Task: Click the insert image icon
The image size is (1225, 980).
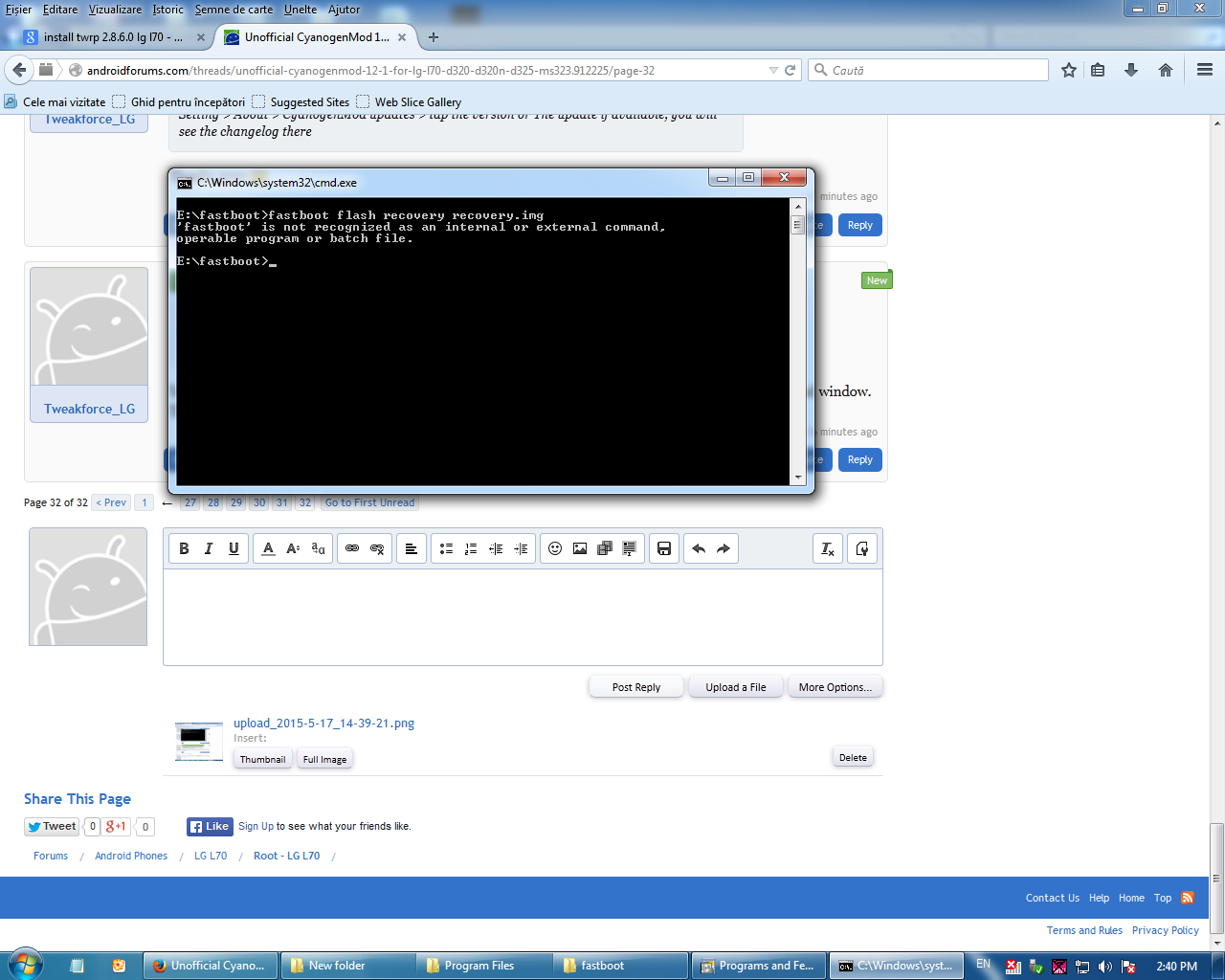Action: point(580,548)
